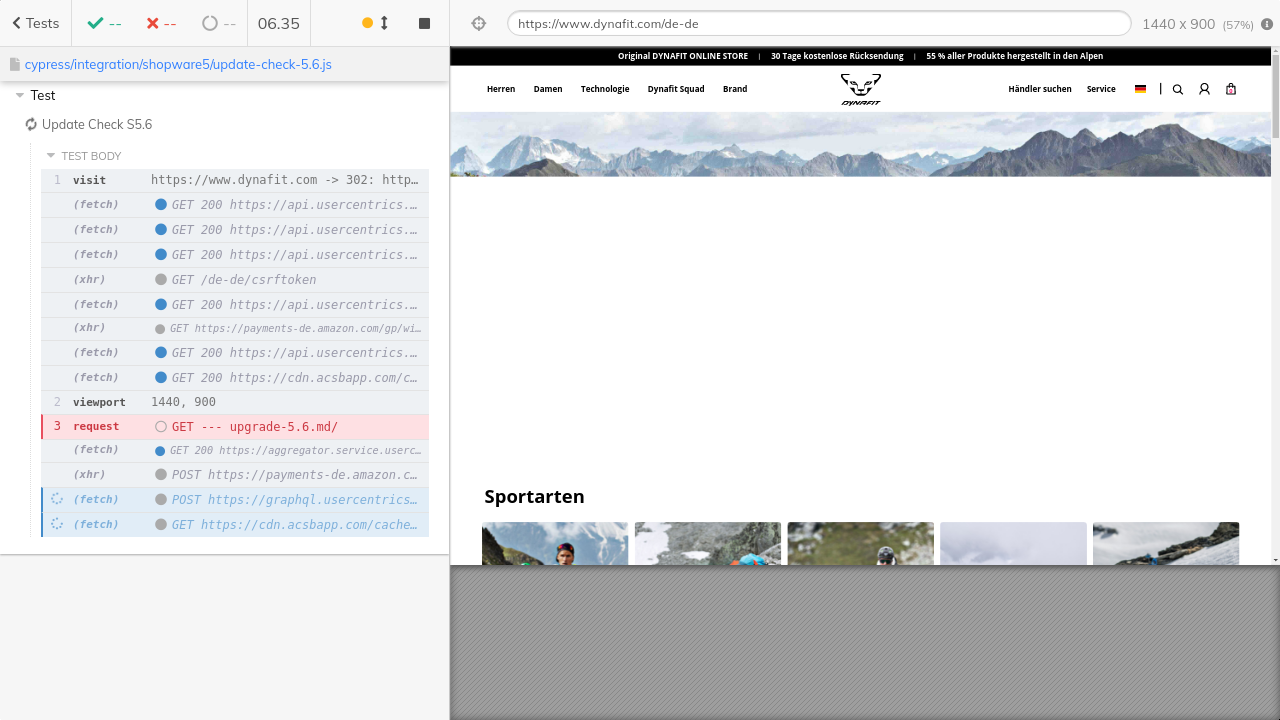Image resolution: width=1280 pixels, height=720 pixels.
Task: Open the Technologie menu item
Action: click(605, 89)
